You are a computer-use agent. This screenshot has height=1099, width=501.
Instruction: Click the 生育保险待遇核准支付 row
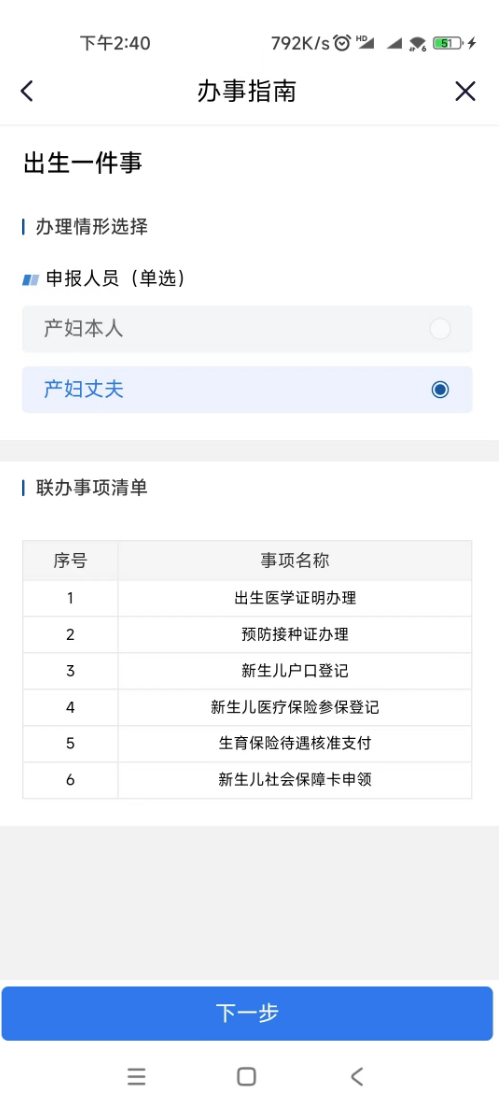coord(247,744)
